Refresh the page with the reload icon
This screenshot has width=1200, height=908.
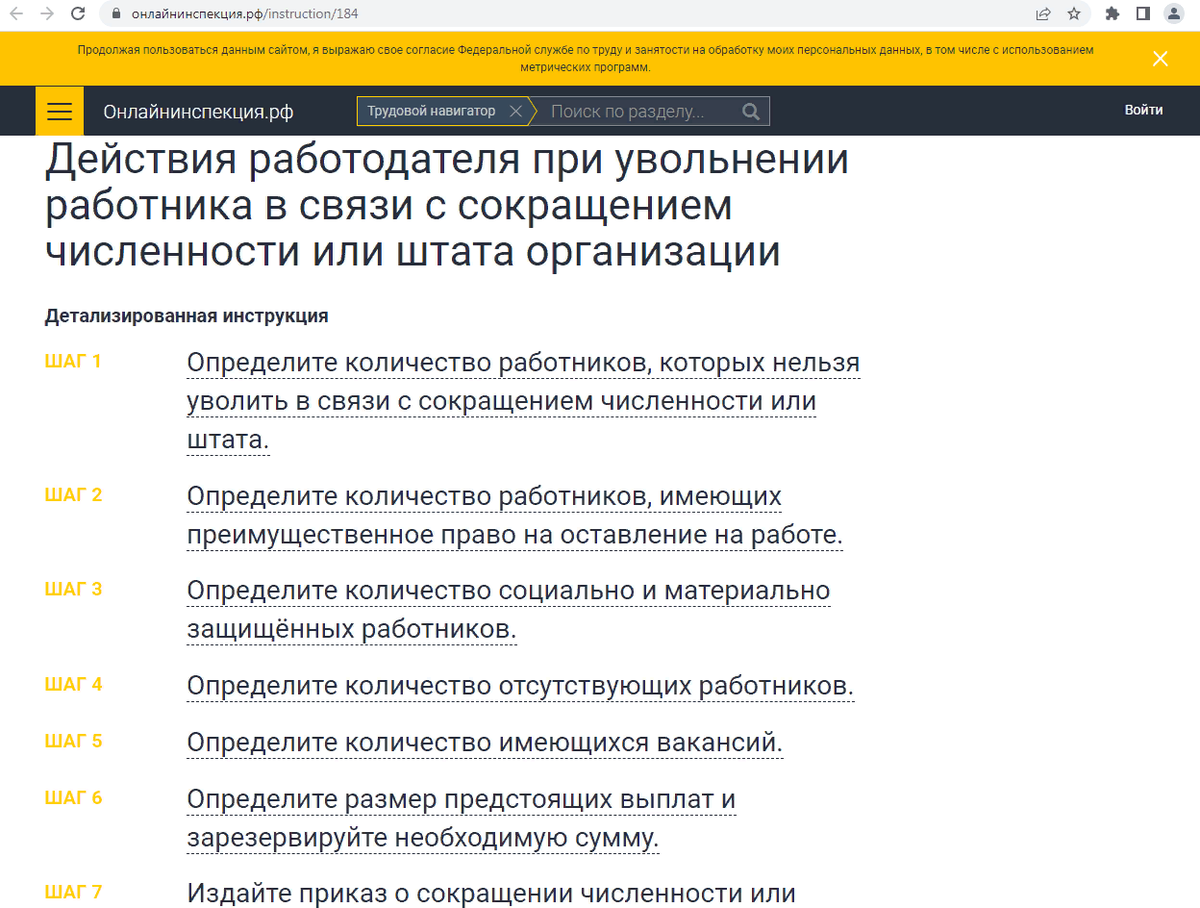click(x=76, y=15)
